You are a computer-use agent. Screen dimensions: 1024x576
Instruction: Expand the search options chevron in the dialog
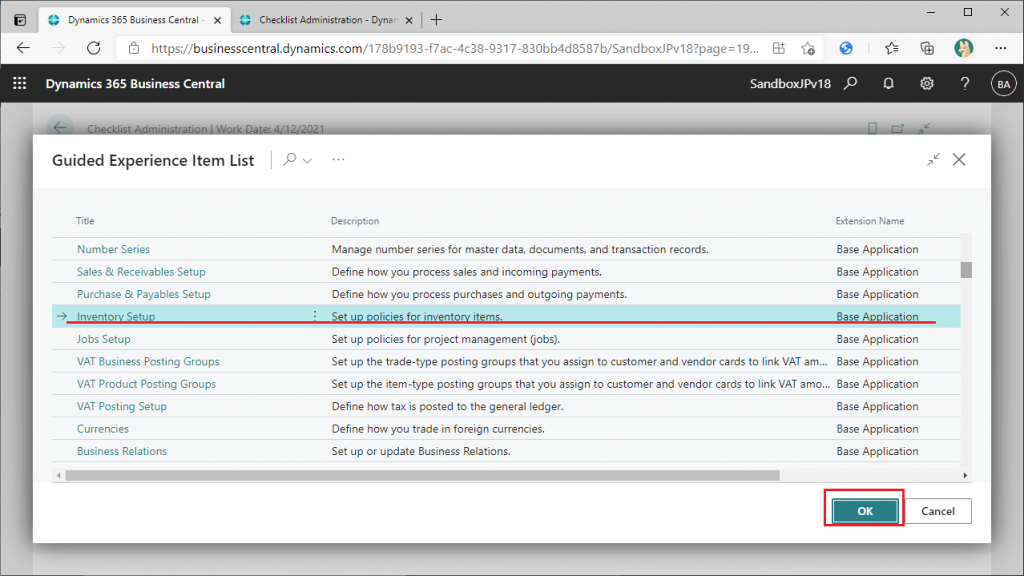(x=307, y=160)
